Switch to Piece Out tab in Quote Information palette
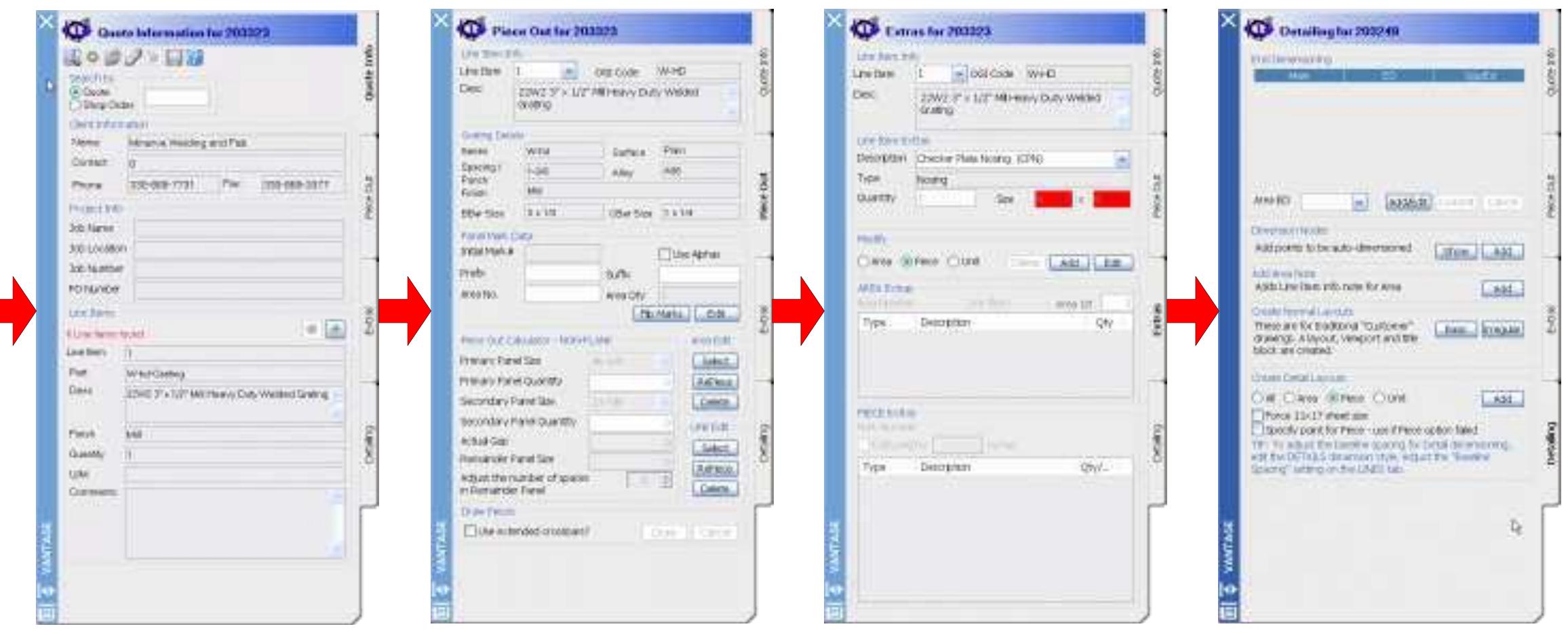The width and height of the screenshot is (1568, 635). 368,197
